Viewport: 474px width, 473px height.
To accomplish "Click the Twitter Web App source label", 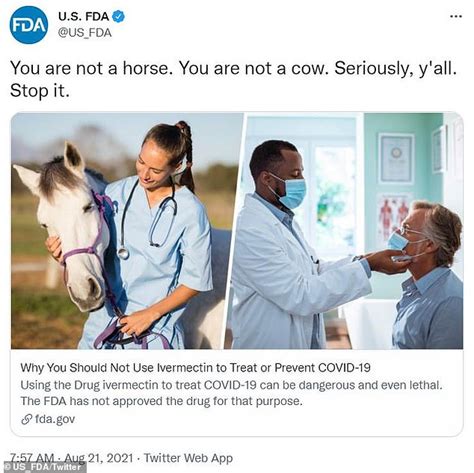I will coord(188,458).
